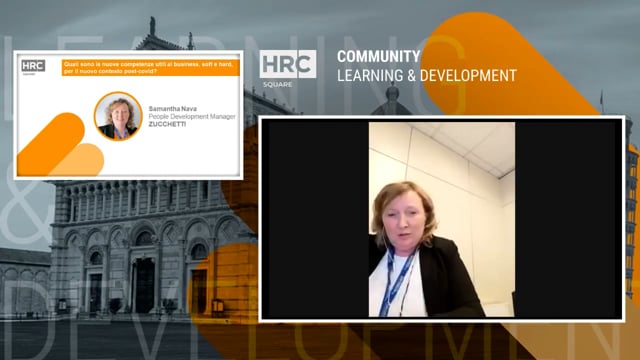
Task: Click the LEARNING & DEVELOPMENT subtitle
Action: click(x=427, y=76)
